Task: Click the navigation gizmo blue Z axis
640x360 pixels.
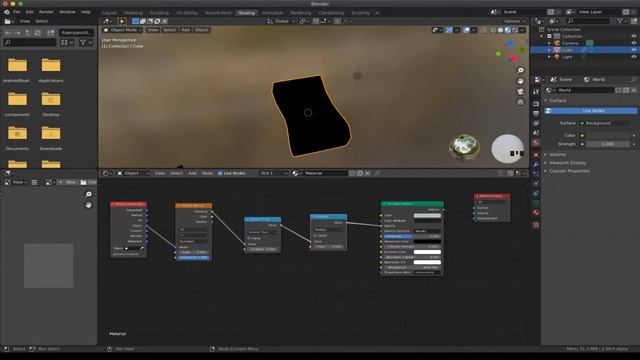Action: [510, 43]
